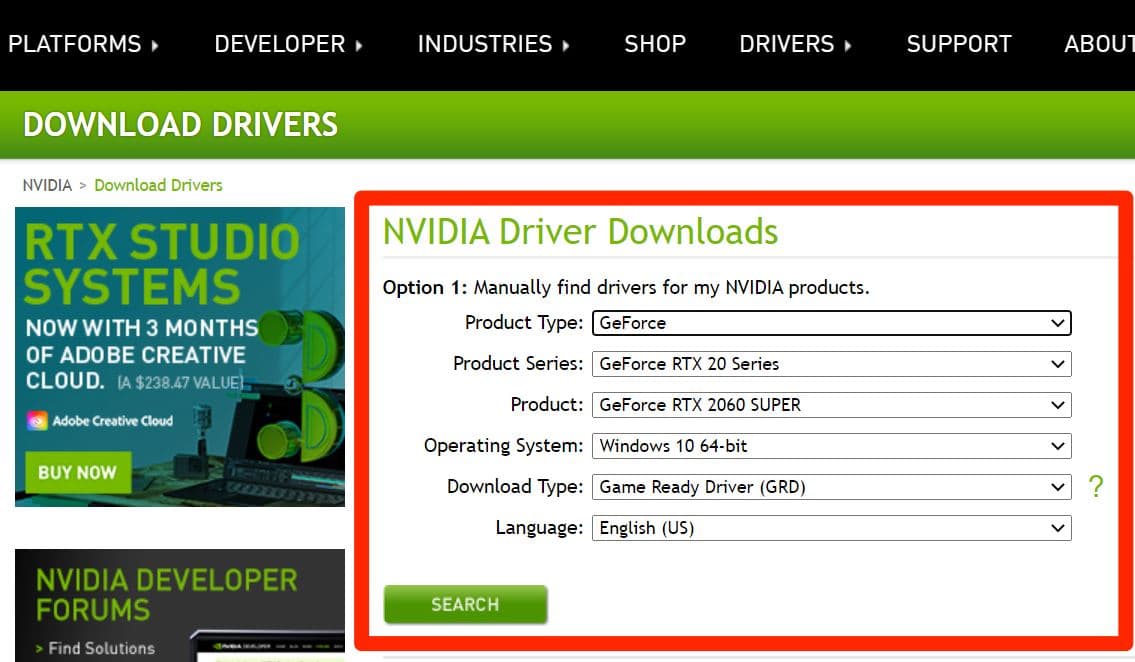Screen dimensions: 1135x662
Task: Open the DEVELOPER menu
Action: click(288, 44)
